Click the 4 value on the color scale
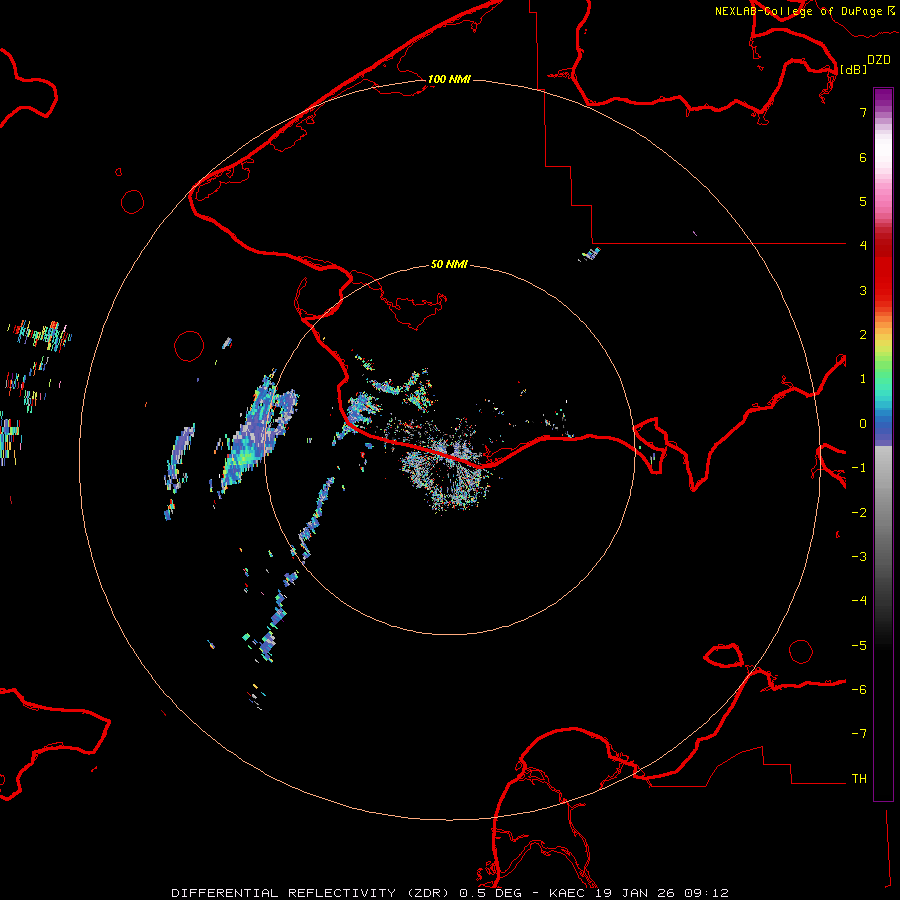This screenshot has height=900, width=900. (863, 246)
